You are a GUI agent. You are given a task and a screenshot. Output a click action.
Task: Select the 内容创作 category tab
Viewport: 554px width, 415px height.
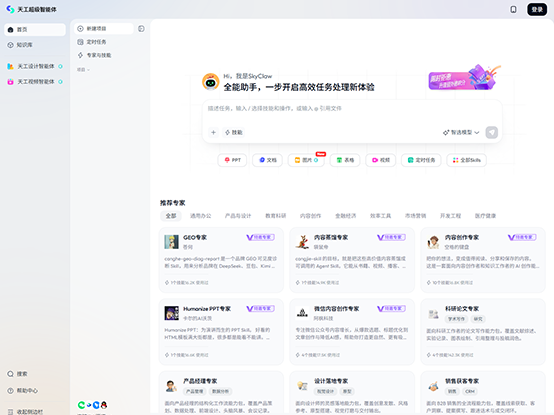tap(311, 216)
